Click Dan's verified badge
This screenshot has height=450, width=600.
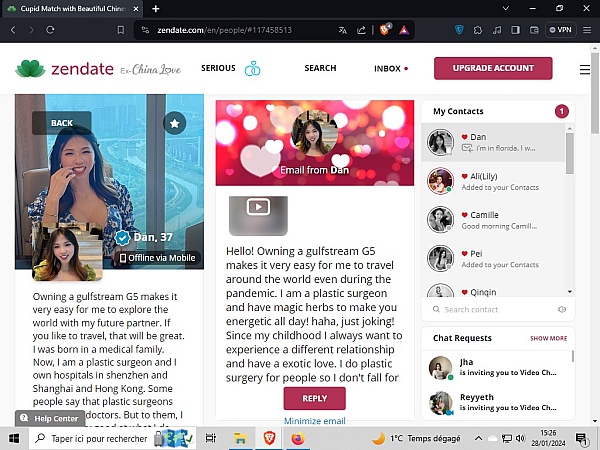(122, 238)
